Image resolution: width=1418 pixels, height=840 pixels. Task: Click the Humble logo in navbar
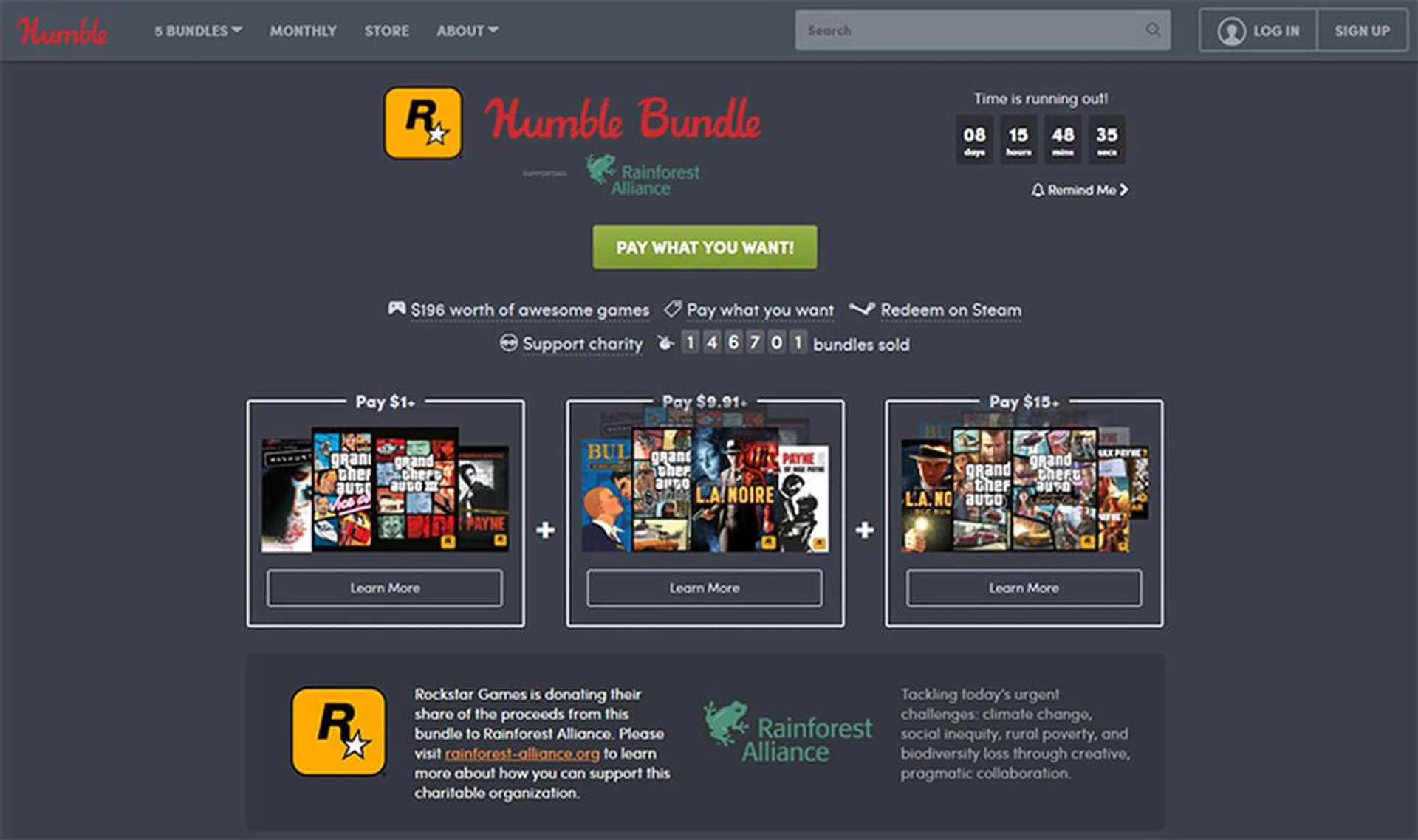click(x=62, y=31)
